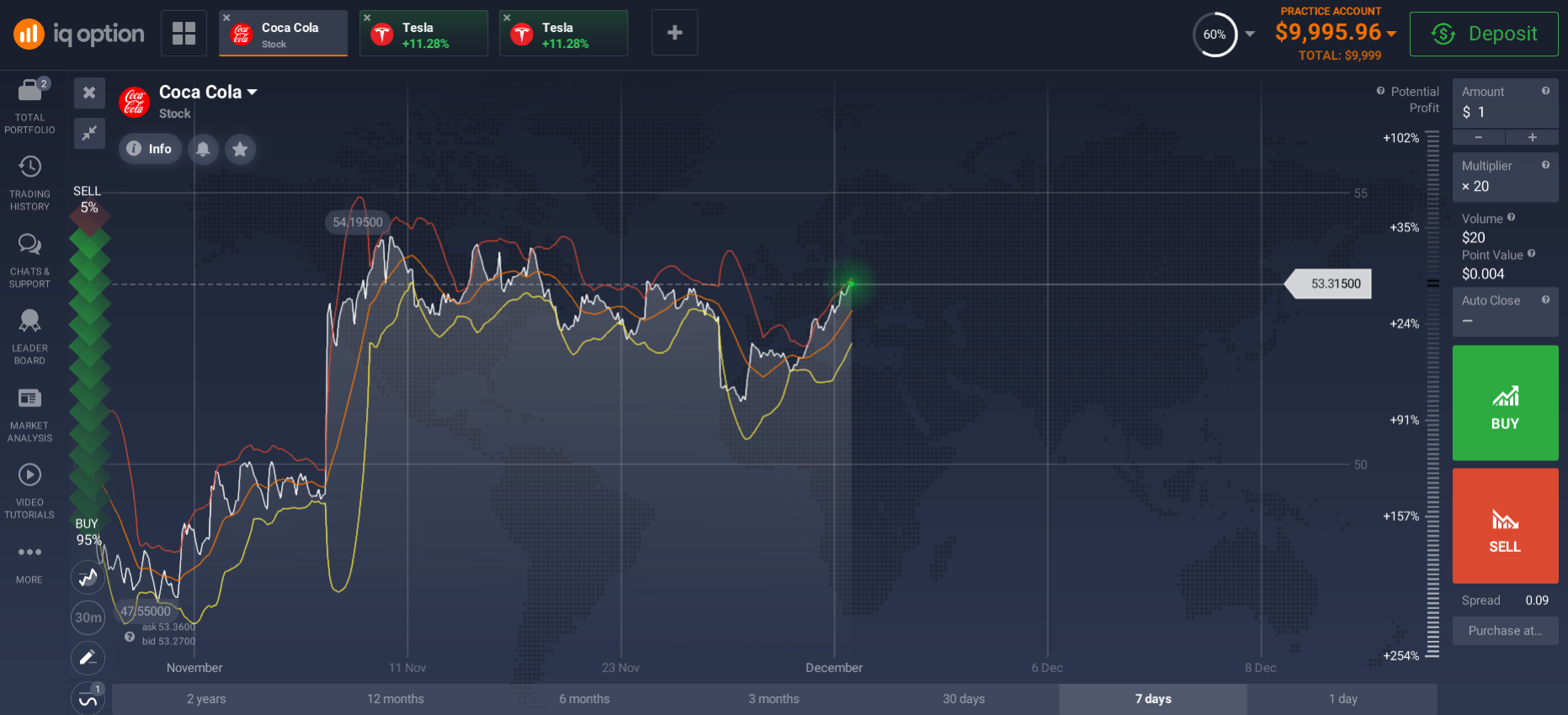Viewport: 1568px width, 715px height.
Task: Select the 12 months timeframe
Action: [x=396, y=699]
